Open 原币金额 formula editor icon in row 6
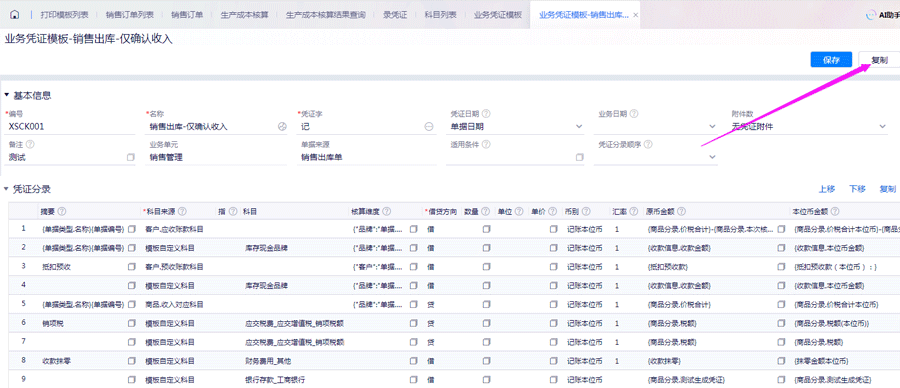Screen dimensions: 900x388 [781, 324]
